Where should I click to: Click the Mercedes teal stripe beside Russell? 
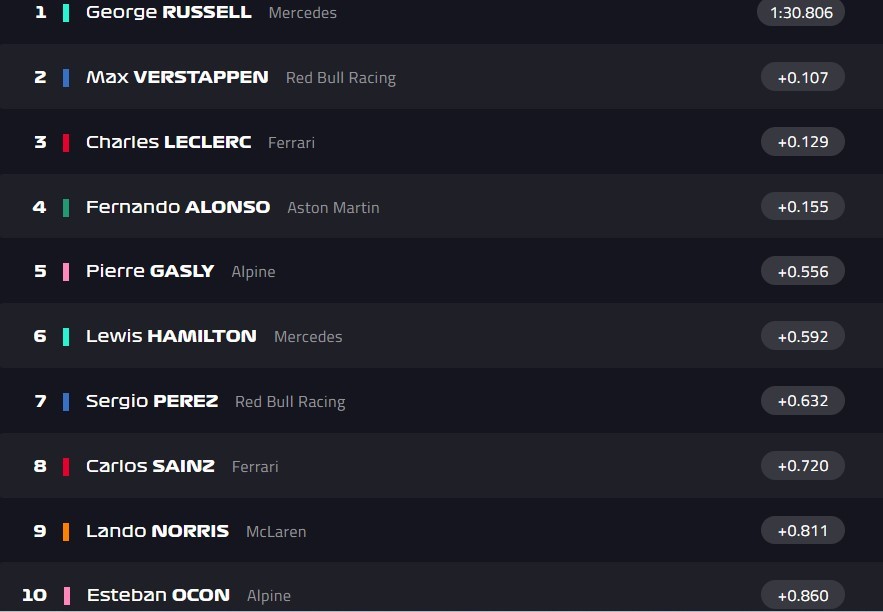(x=66, y=13)
